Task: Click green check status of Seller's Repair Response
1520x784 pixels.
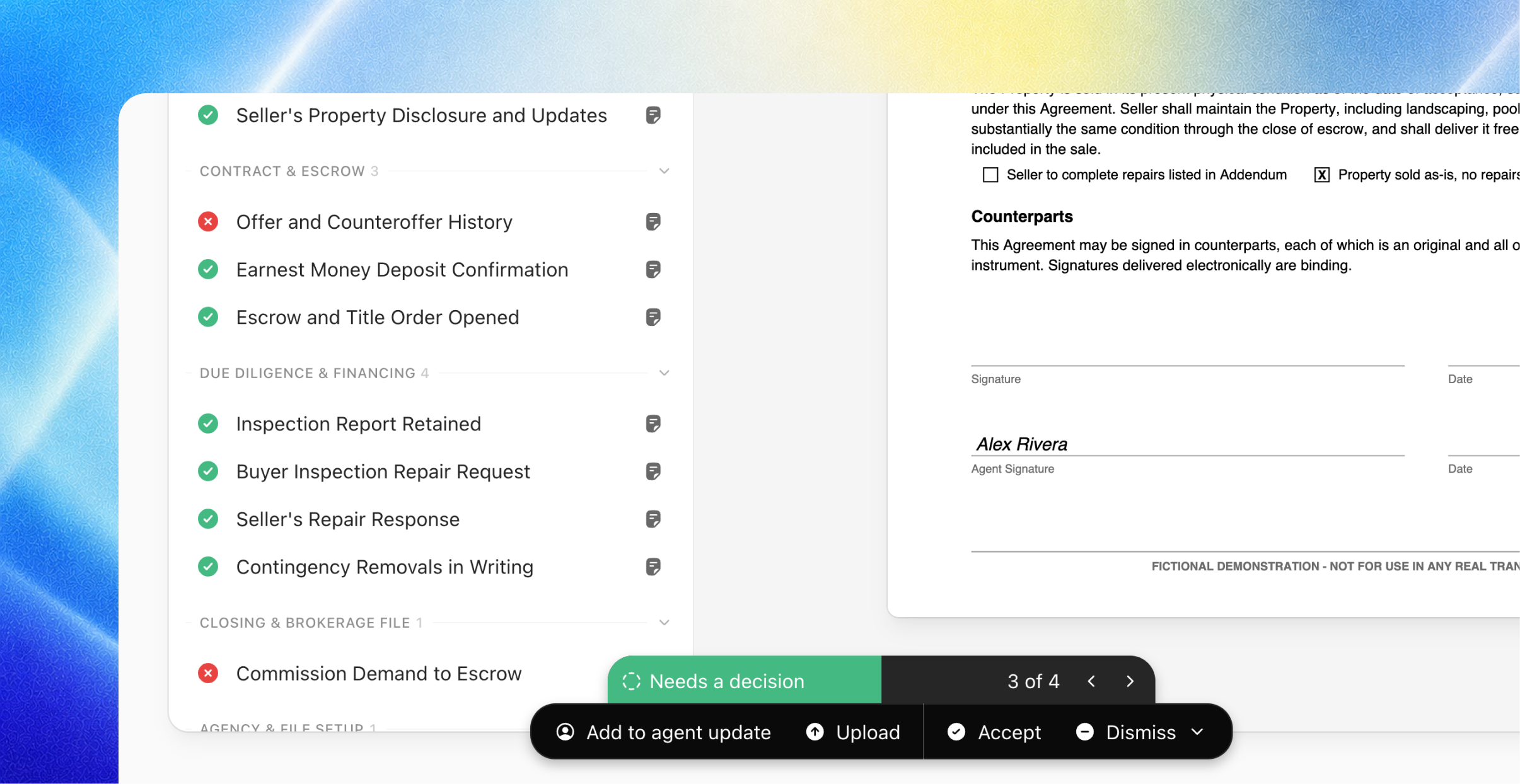Action: pyautogui.click(x=208, y=519)
